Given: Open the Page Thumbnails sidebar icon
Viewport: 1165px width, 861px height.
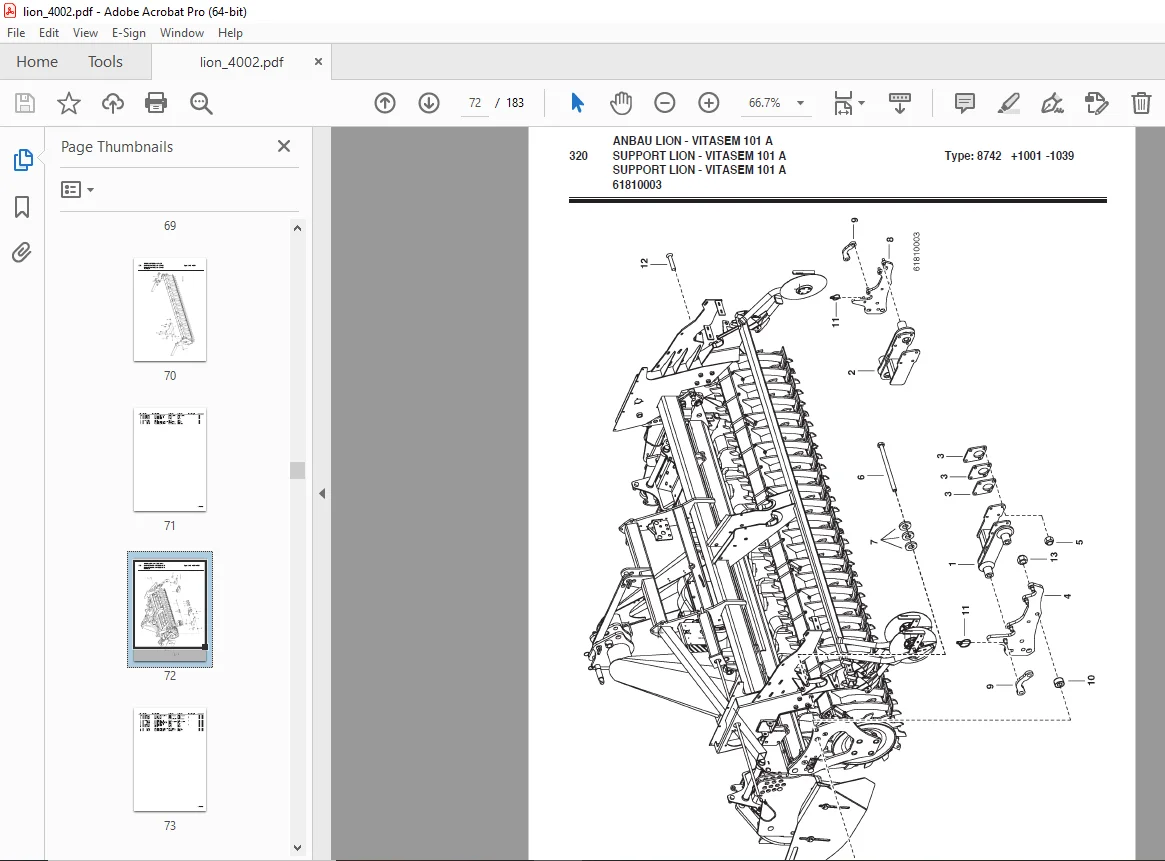Looking at the screenshot, I should point(22,160).
